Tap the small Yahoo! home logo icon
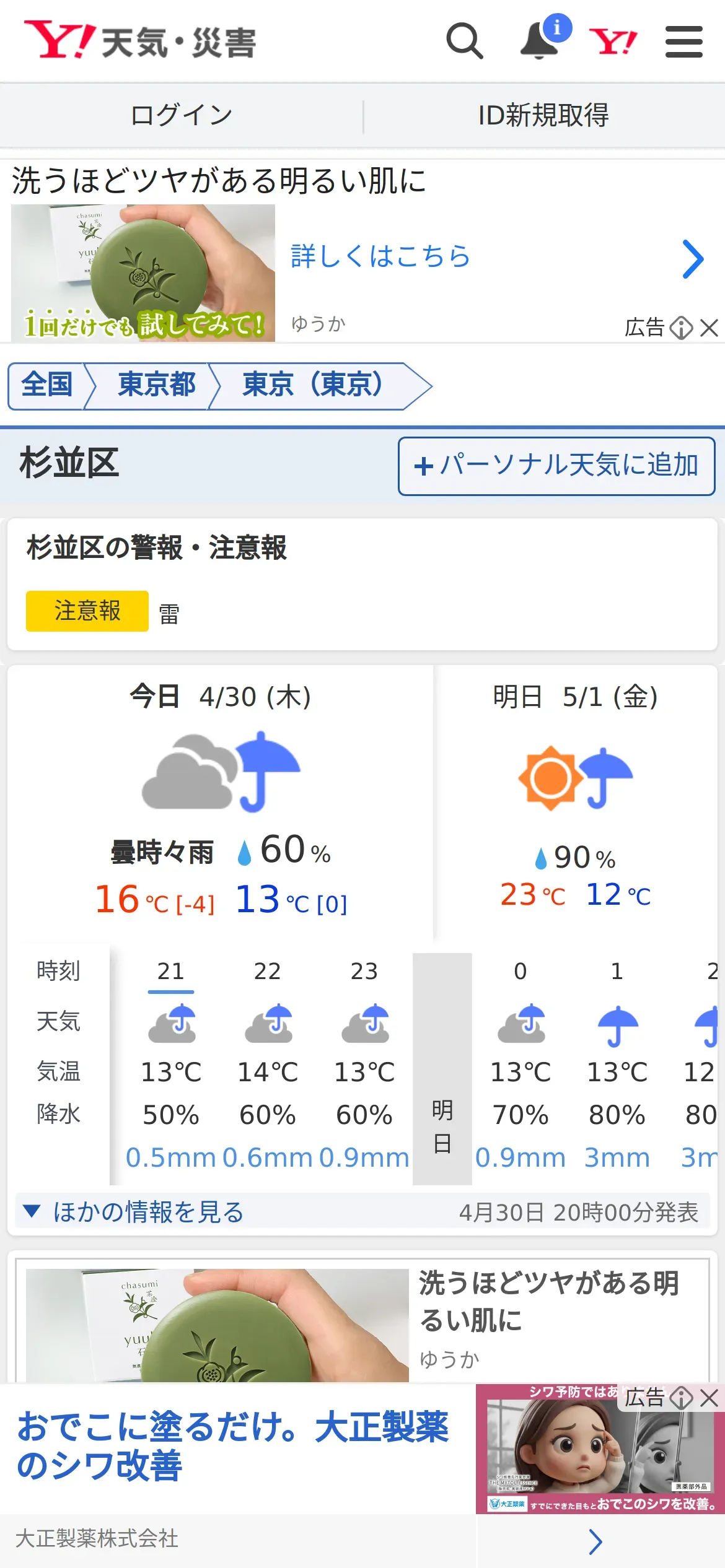The image size is (725, 1568). (613, 42)
